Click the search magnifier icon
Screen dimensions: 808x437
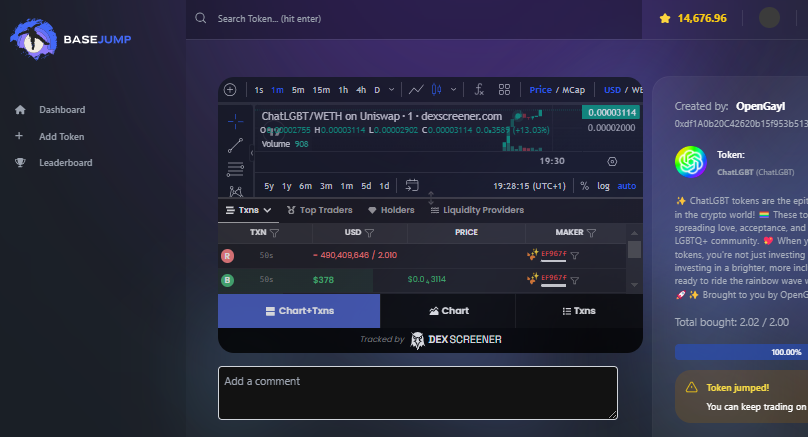(200, 19)
